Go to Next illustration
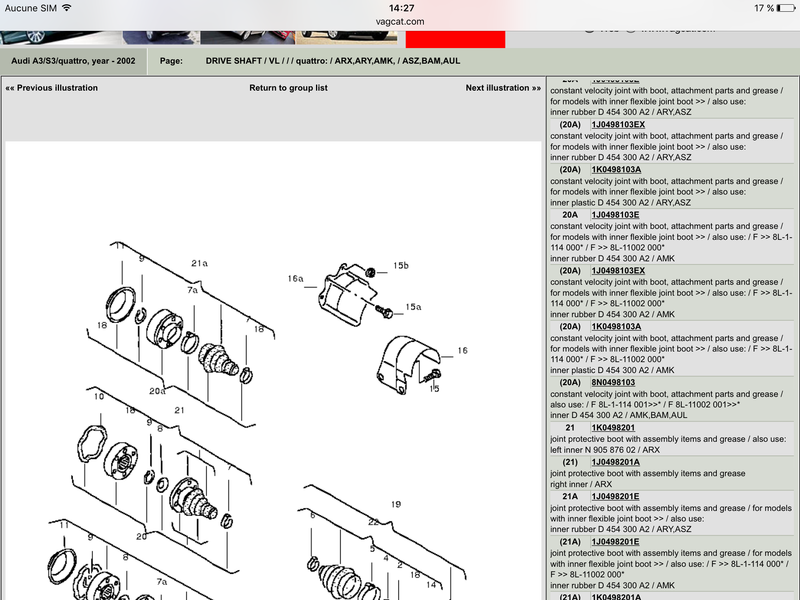This screenshot has height=600, width=800. pos(502,88)
